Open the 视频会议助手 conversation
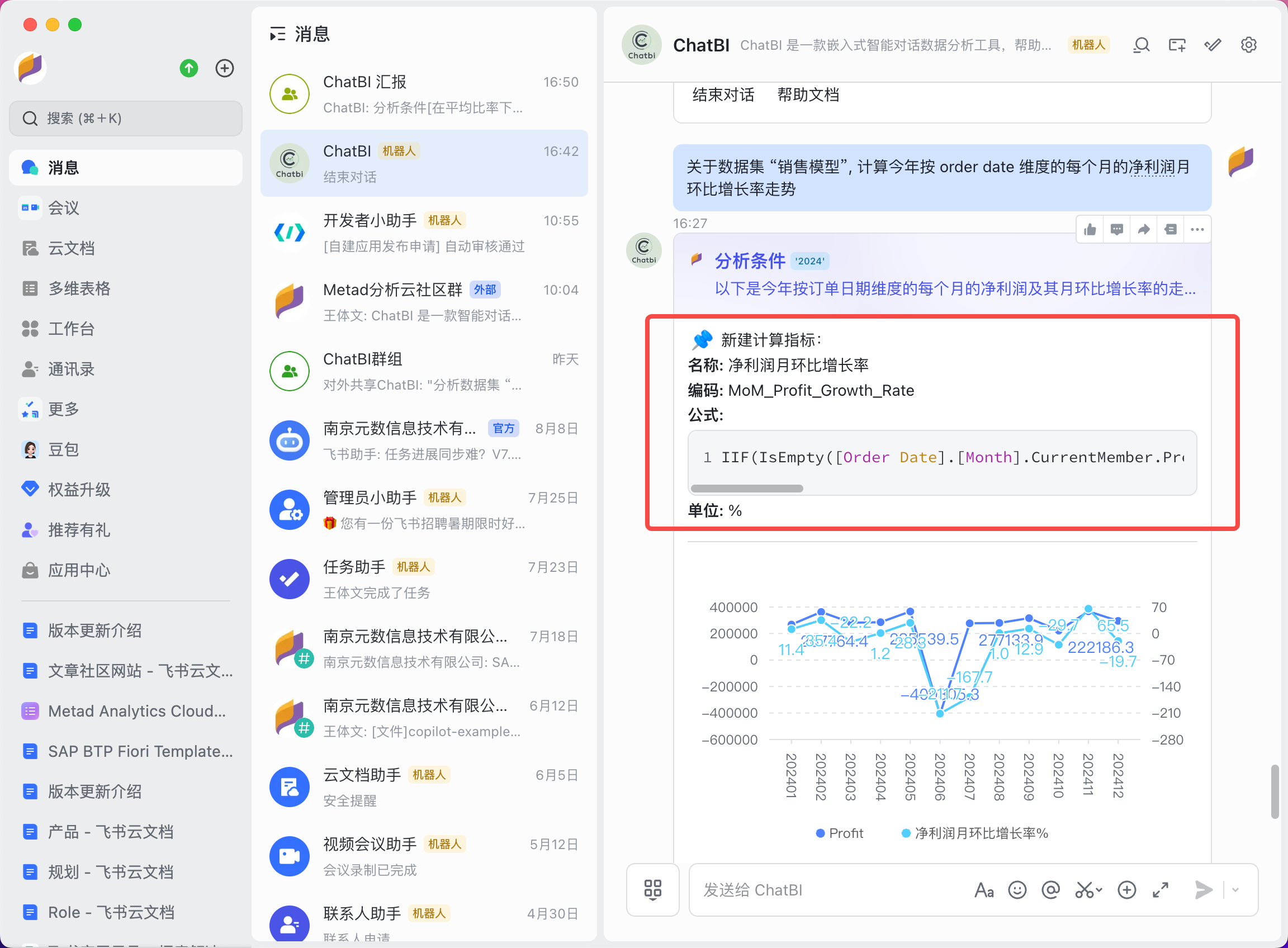This screenshot has height=948, width=1288. click(x=424, y=857)
